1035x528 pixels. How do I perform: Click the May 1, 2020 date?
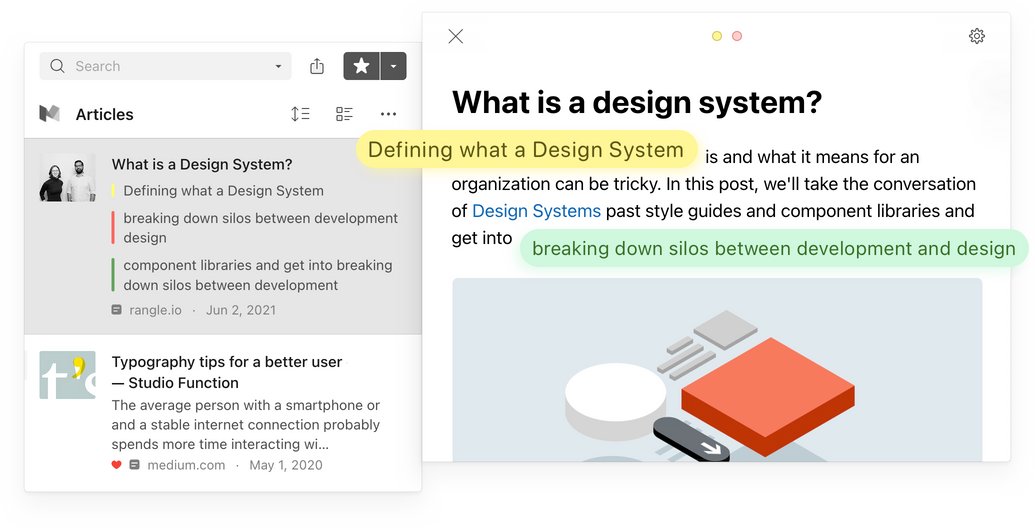click(x=286, y=465)
